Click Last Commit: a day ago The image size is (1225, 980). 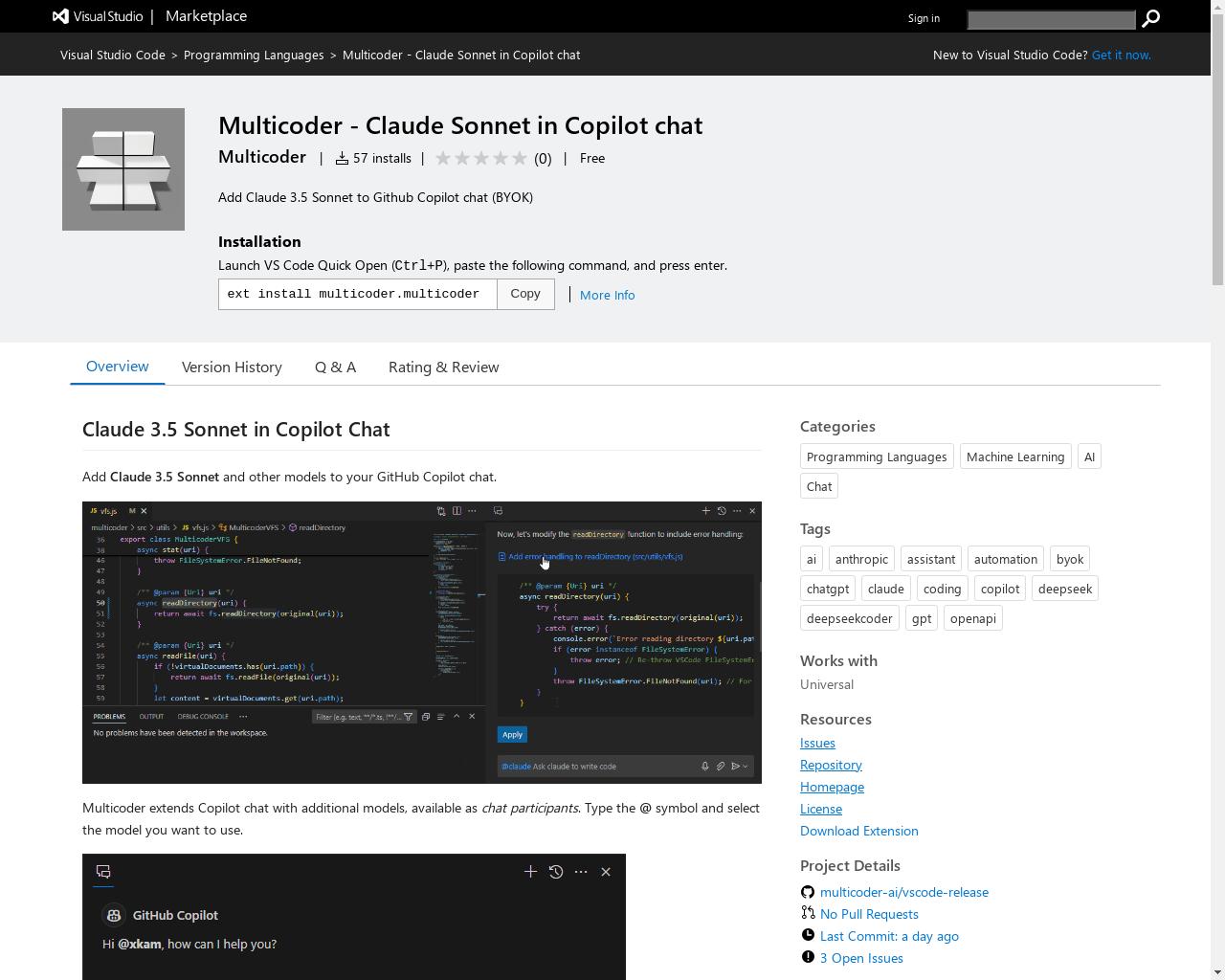pos(889,936)
